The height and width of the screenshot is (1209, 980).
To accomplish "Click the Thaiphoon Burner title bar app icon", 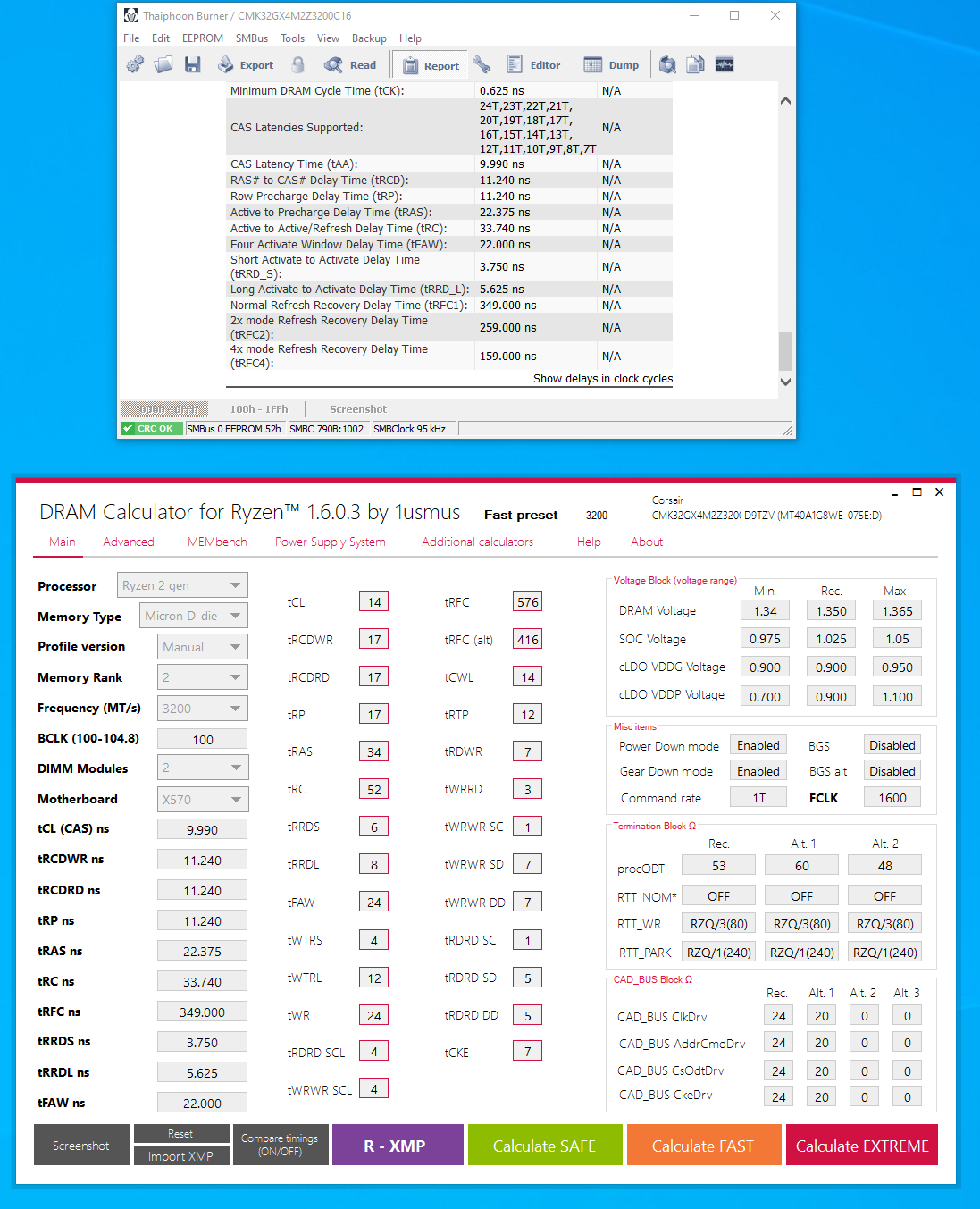I will (x=131, y=15).
